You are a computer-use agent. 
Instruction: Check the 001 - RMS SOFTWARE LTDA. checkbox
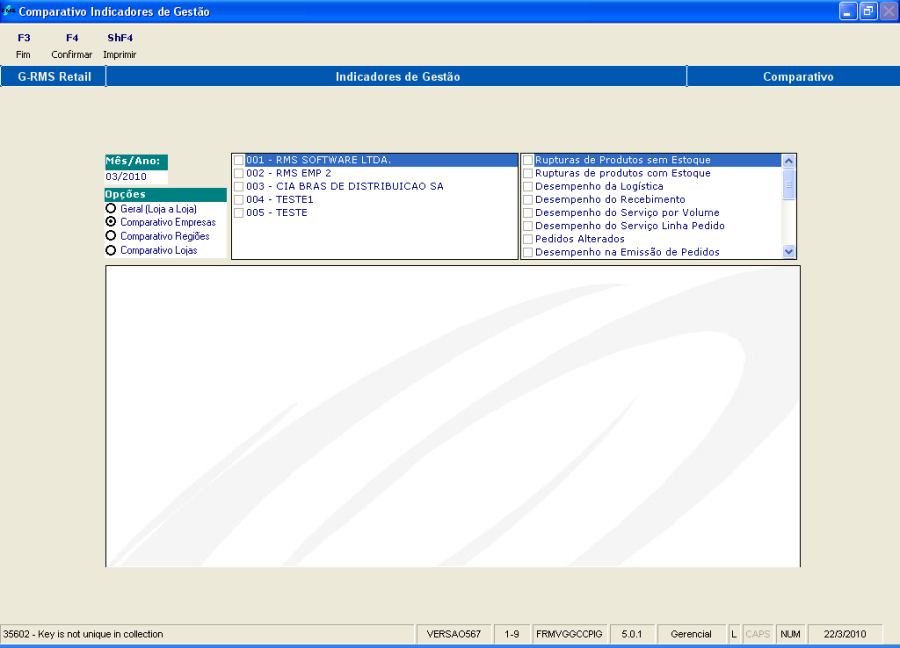click(x=239, y=160)
